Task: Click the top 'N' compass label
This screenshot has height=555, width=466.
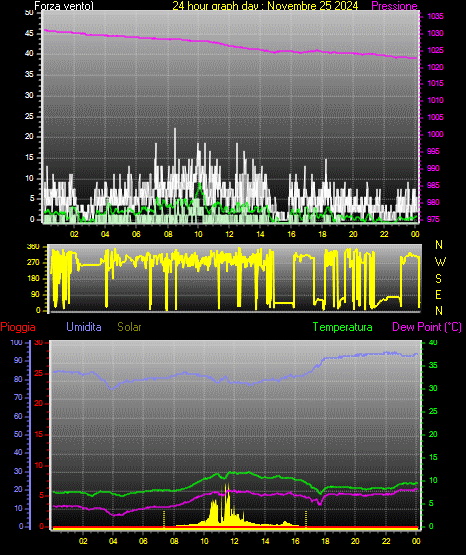Action: [439, 245]
